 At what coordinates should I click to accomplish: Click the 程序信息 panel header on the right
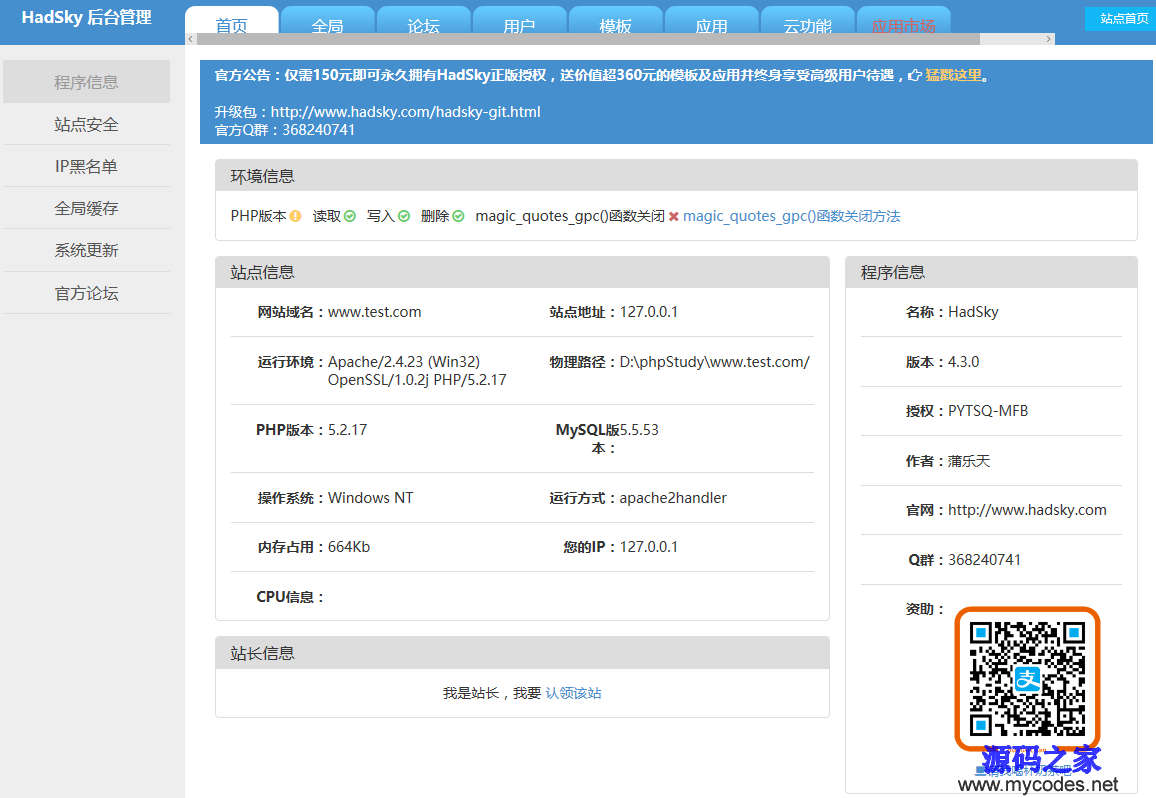[x=991, y=272]
